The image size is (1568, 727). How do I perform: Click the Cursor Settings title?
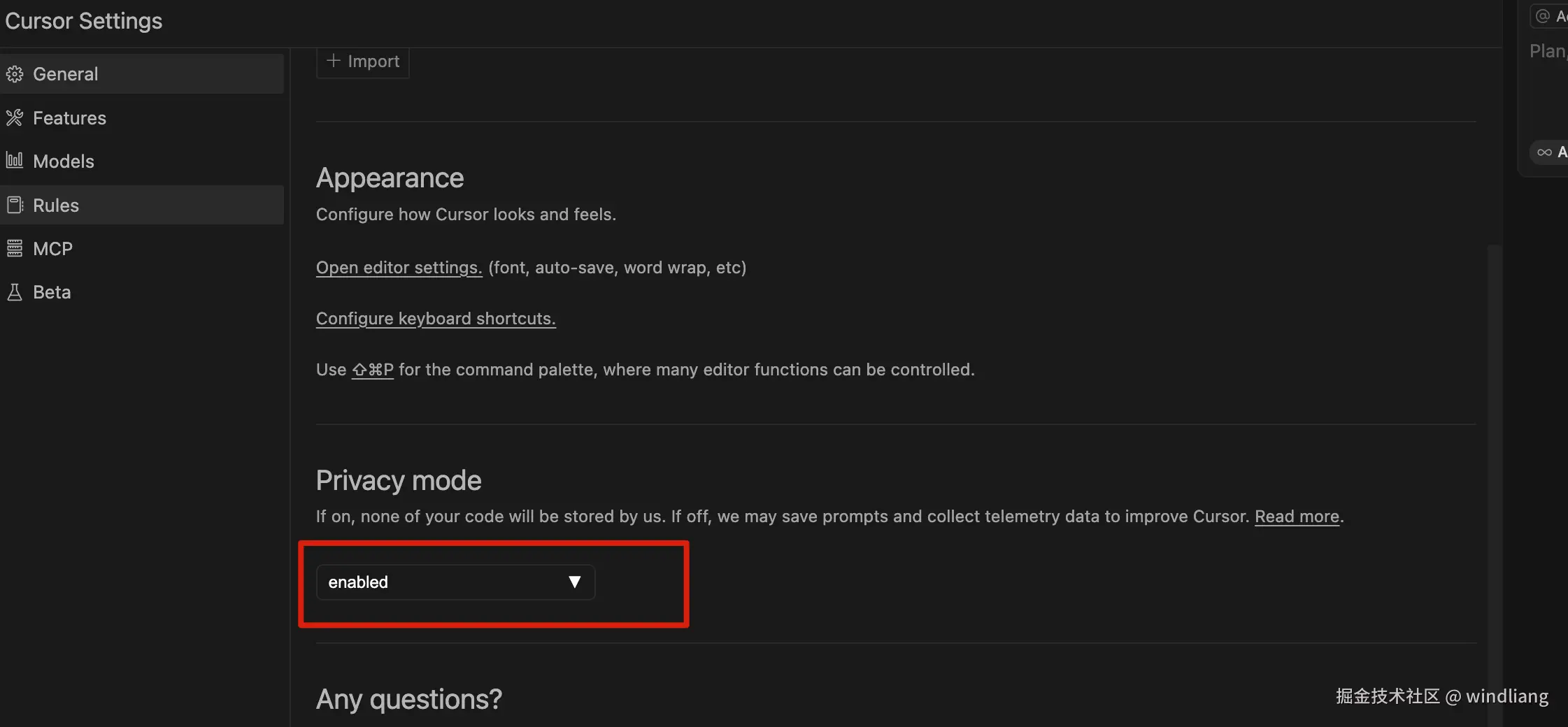(x=84, y=21)
